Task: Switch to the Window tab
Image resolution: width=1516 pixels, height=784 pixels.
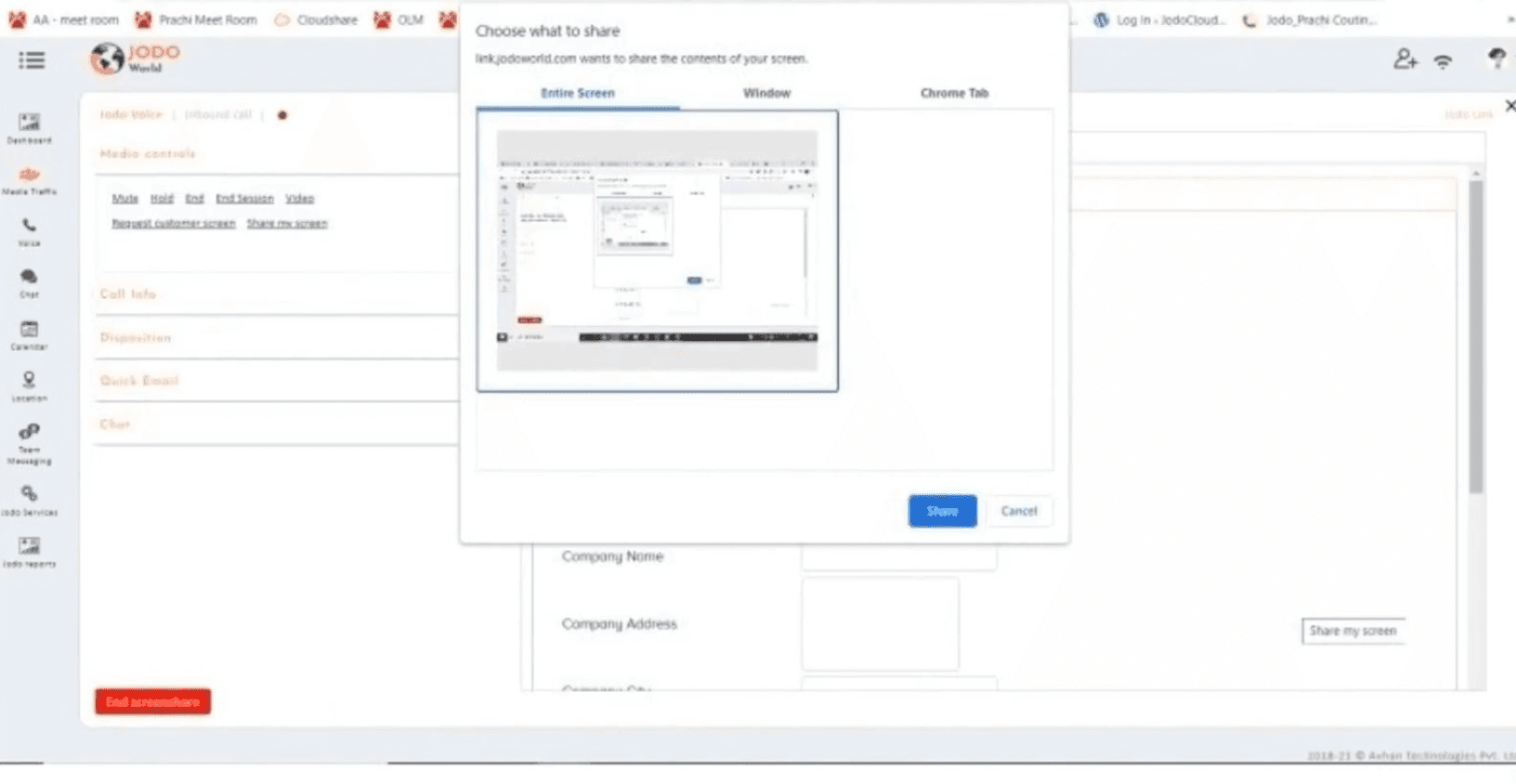Action: 766,93
